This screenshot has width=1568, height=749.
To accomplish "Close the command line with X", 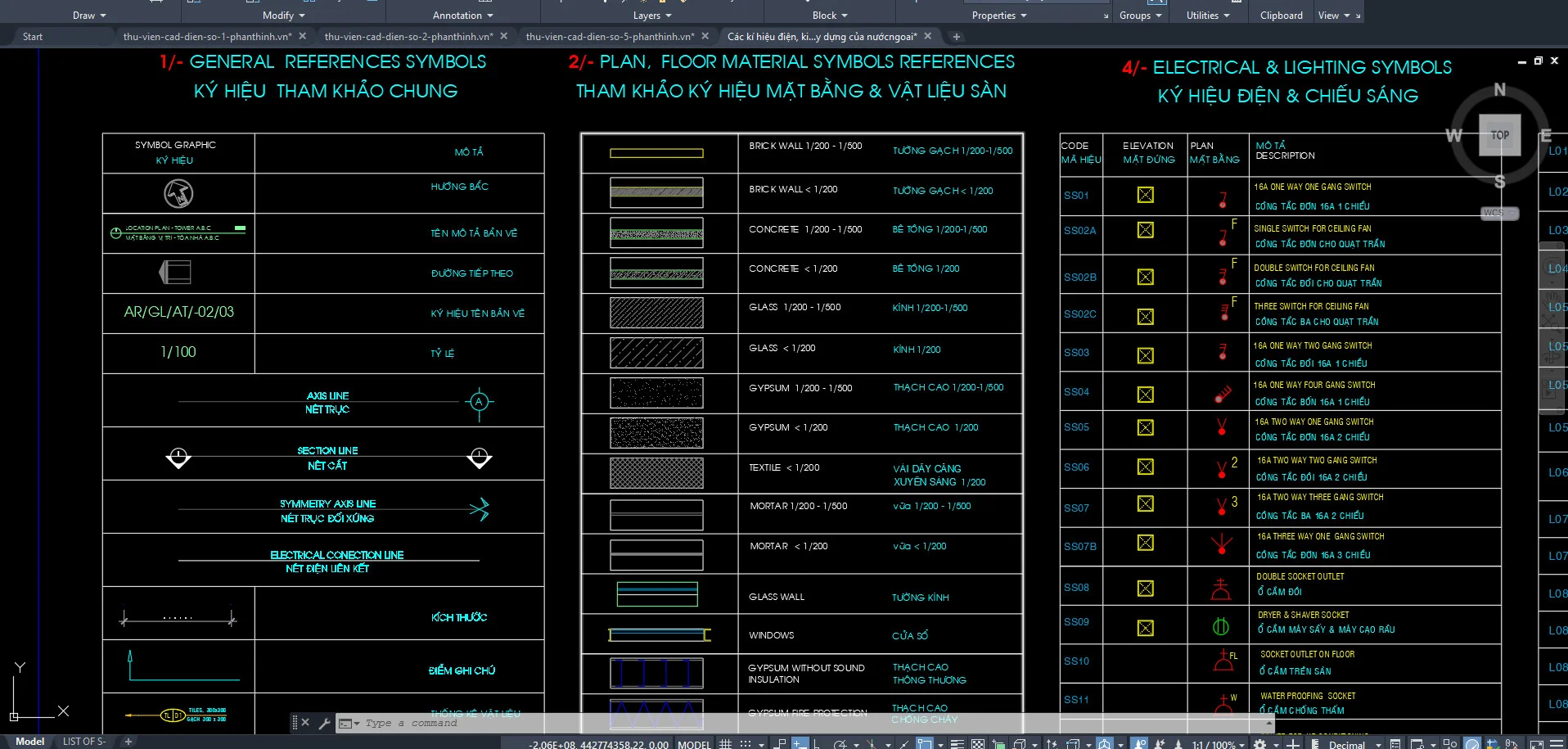I will (305, 722).
